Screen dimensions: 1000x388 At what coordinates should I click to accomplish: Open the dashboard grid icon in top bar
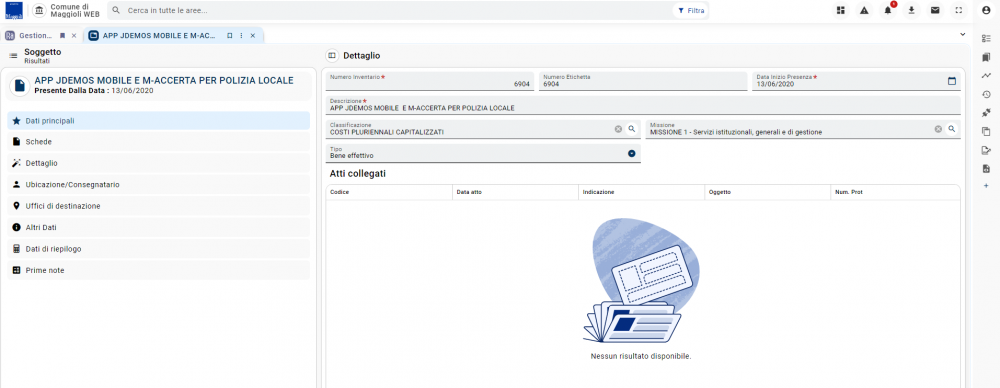(x=841, y=10)
